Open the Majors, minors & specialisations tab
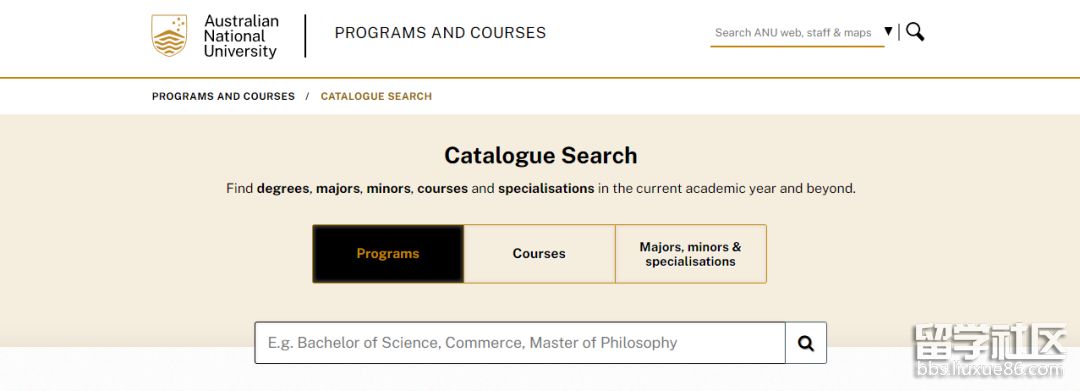The image size is (1080, 391). [691, 253]
